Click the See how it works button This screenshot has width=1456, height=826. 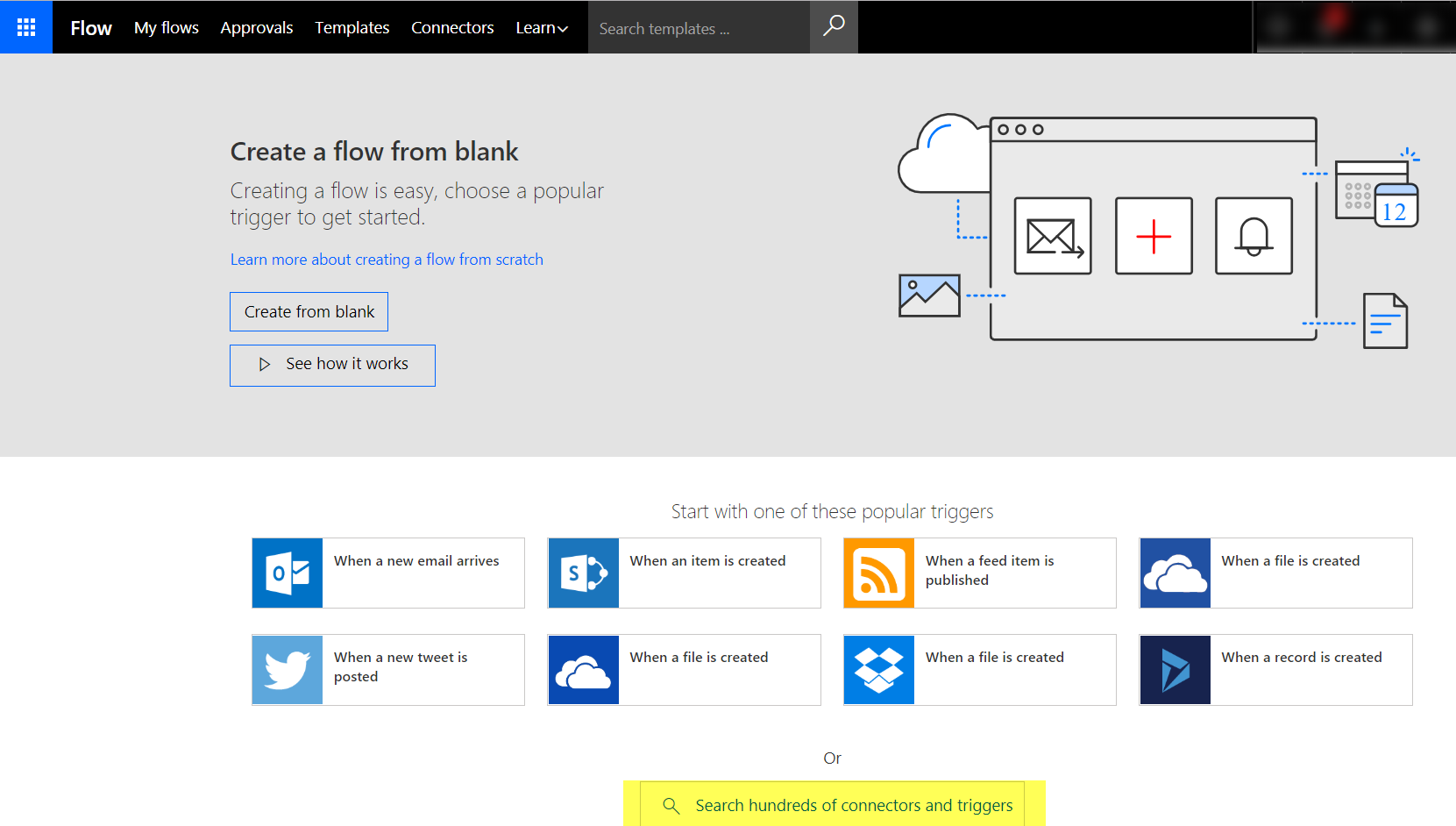click(332, 365)
